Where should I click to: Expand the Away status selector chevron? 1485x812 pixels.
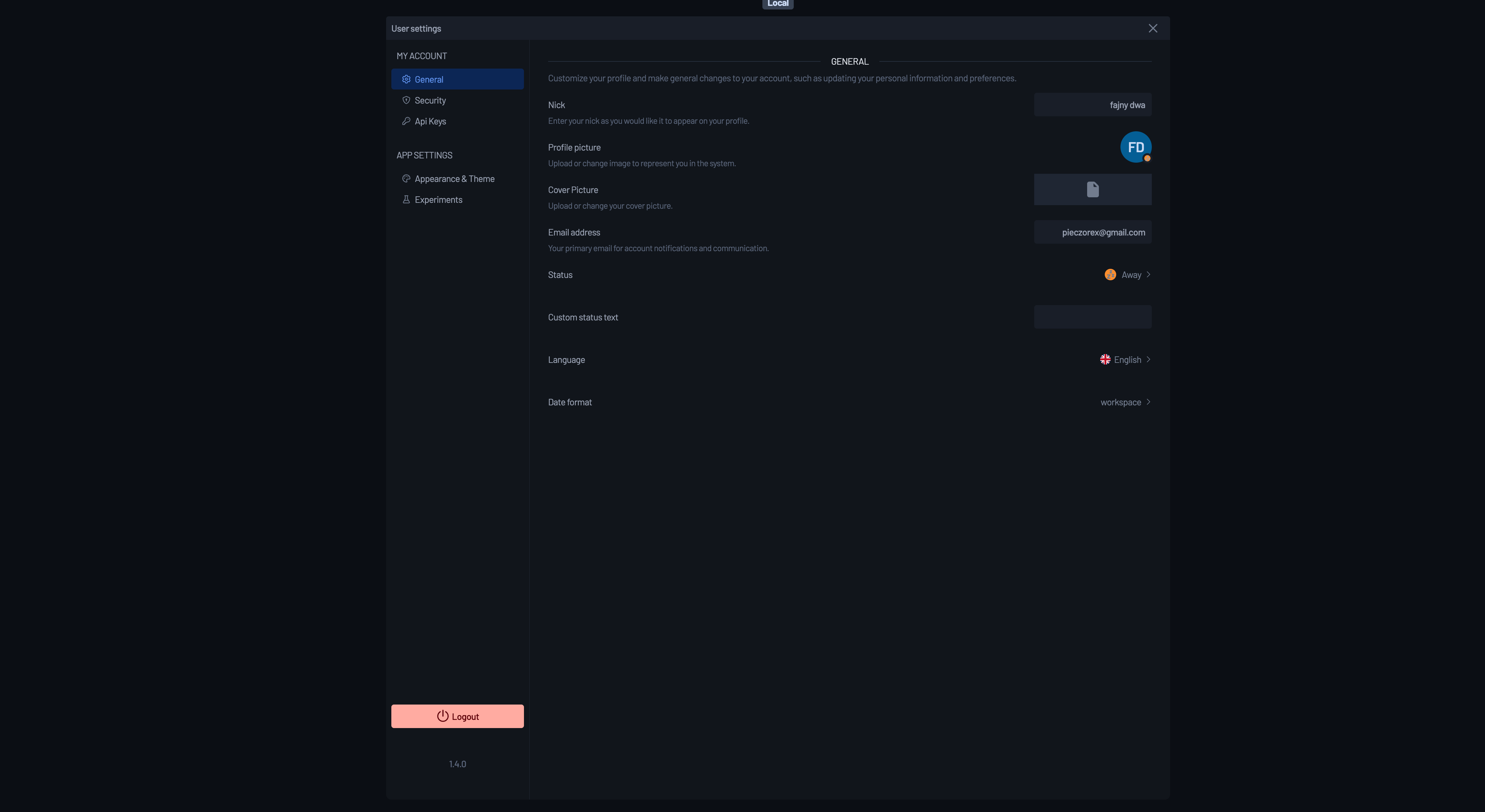pyautogui.click(x=1148, y=275)
